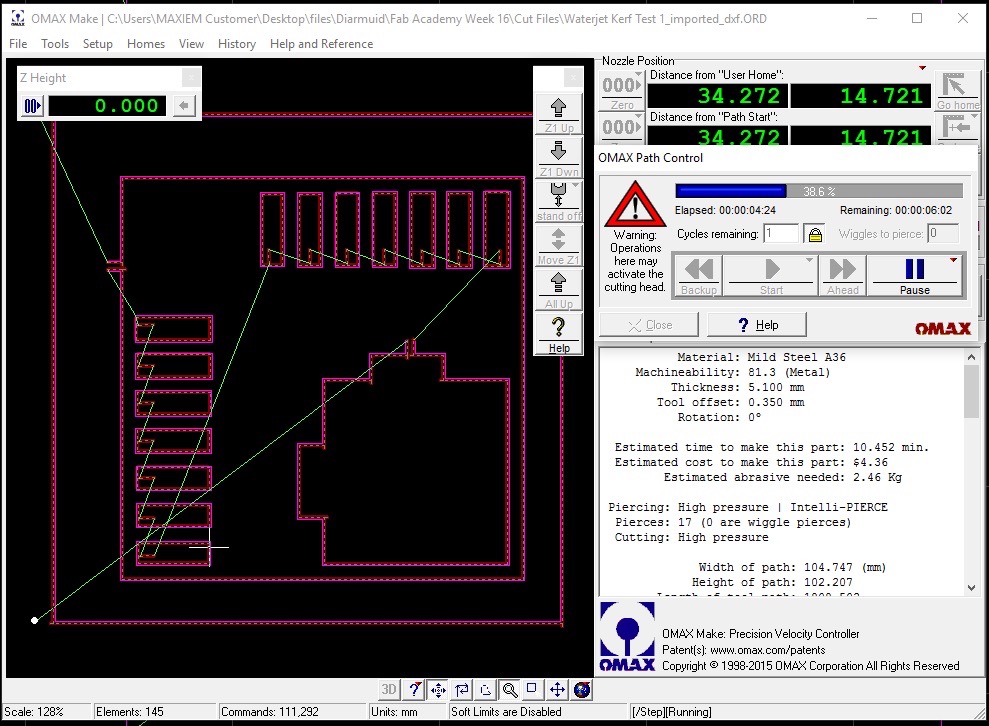The width and height of the screenshot is (989, 726).
Task: Click the info panel scrollbar down arrow
Action: (971, 587)
